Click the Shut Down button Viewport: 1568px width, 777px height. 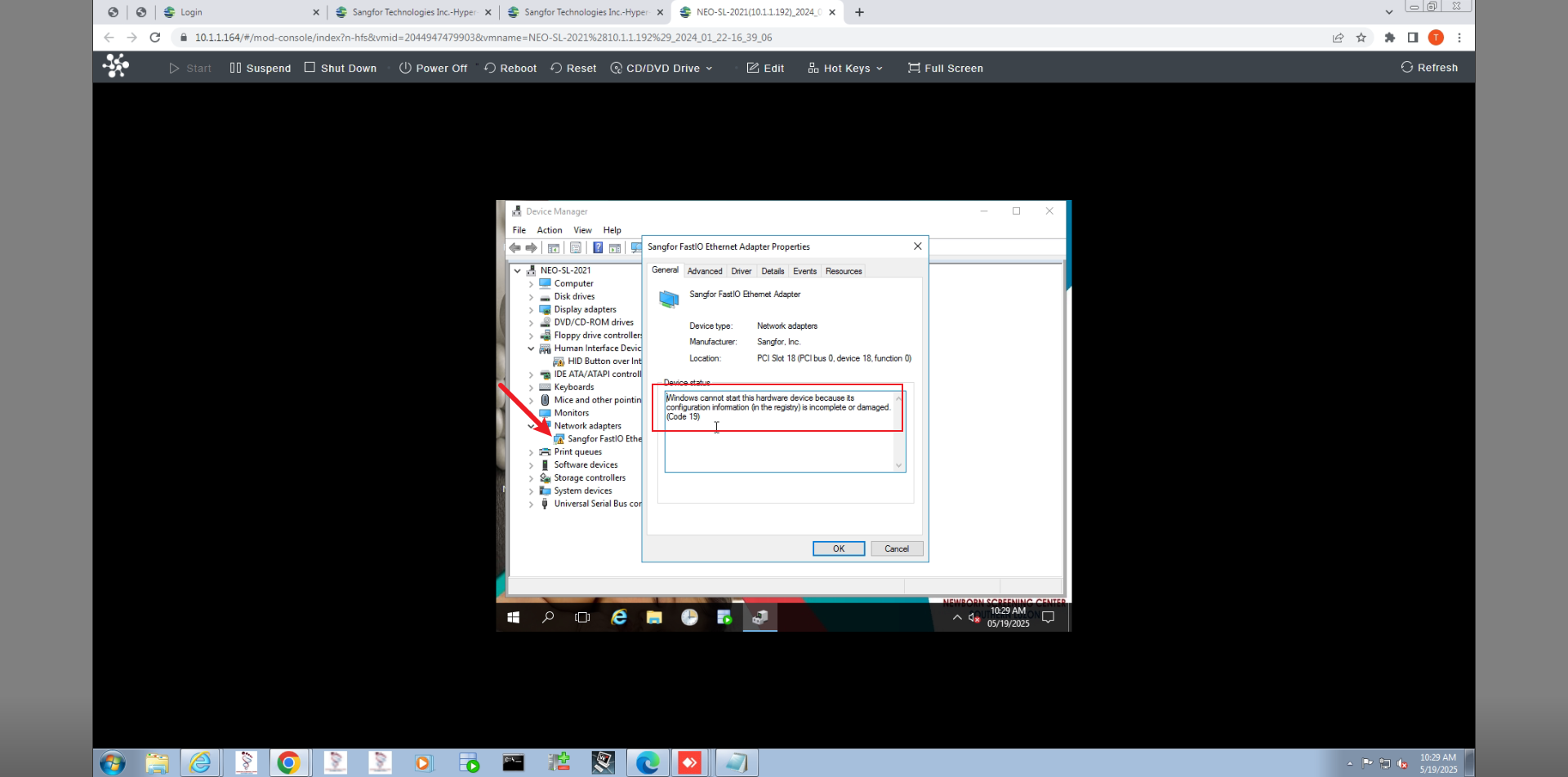pyautogui.click(x=341, y=68)
